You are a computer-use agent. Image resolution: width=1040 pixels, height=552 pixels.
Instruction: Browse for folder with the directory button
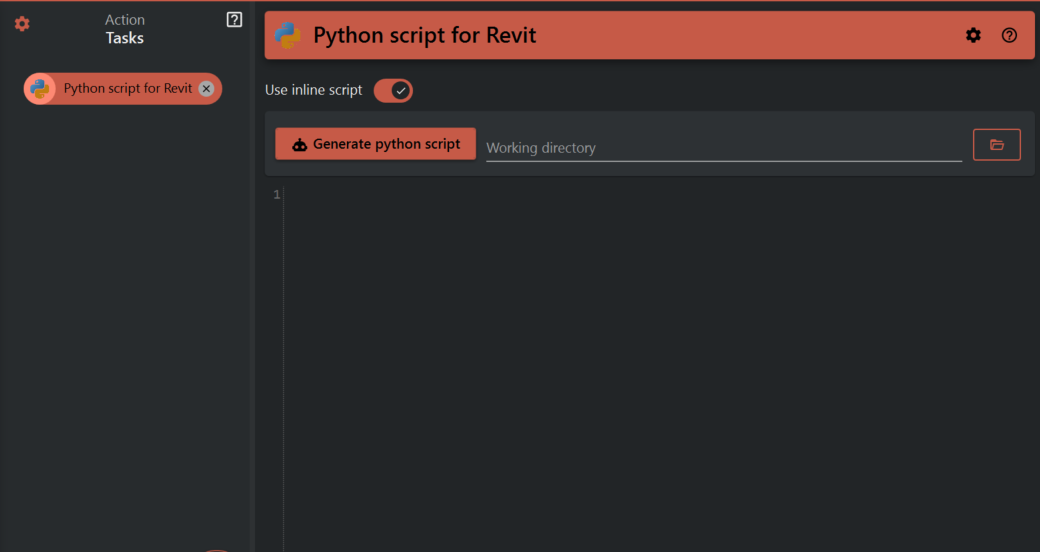[x=996, y=145]
